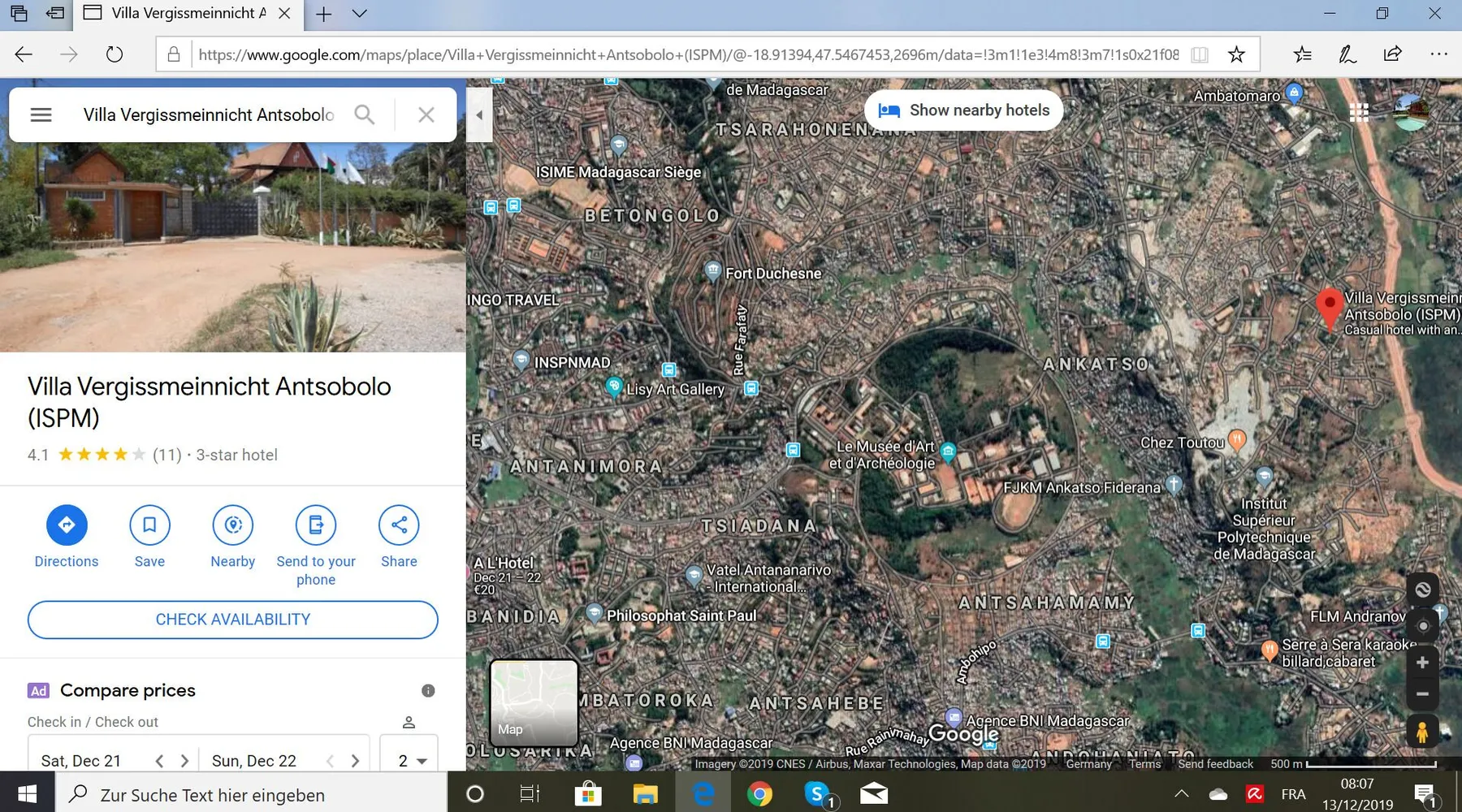This screenshot has height=812, width=1462.
Task: Open a new tab with plus button
Action: (323, 14)
